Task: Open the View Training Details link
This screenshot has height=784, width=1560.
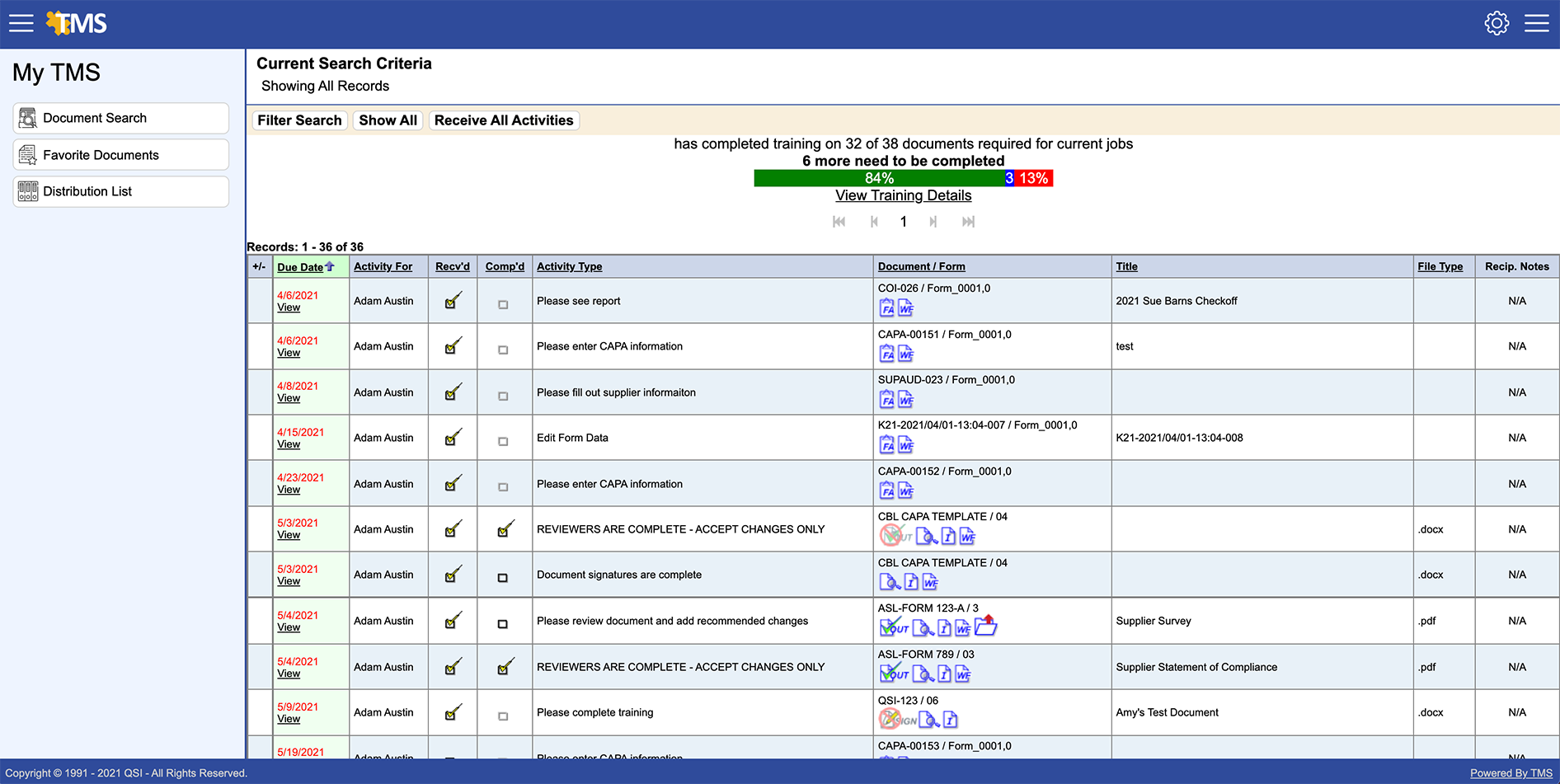Action: click(x=903, y=196)
